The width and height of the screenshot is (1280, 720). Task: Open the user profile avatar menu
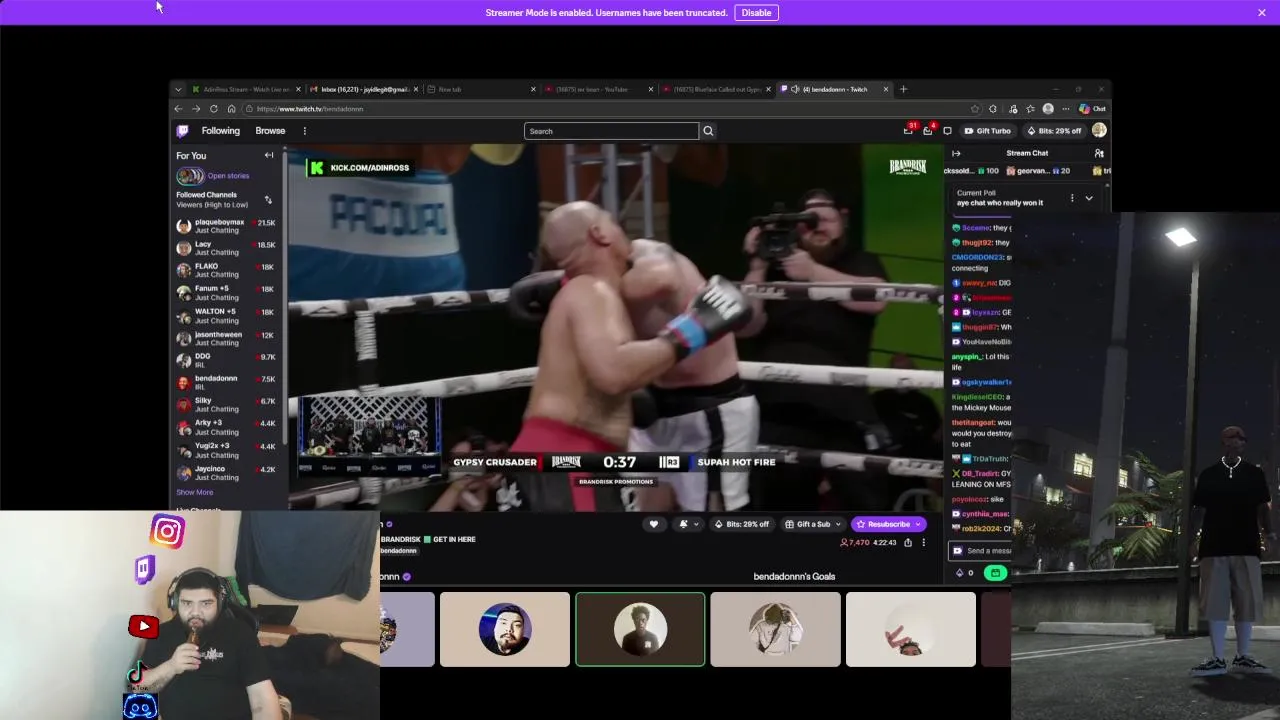[x=1099, y=130]
